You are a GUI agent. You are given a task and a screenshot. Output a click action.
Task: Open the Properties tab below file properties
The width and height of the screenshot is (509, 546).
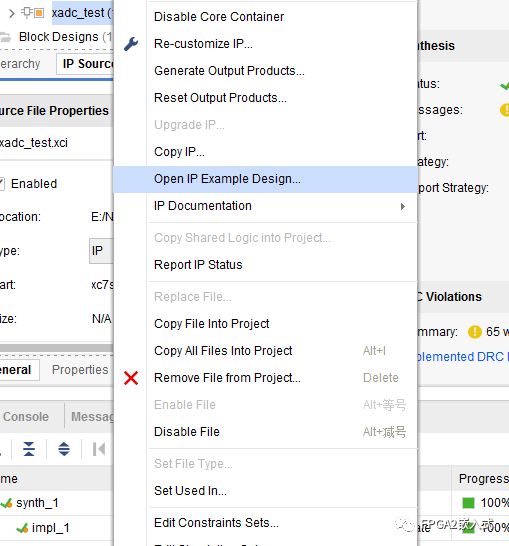80,370
